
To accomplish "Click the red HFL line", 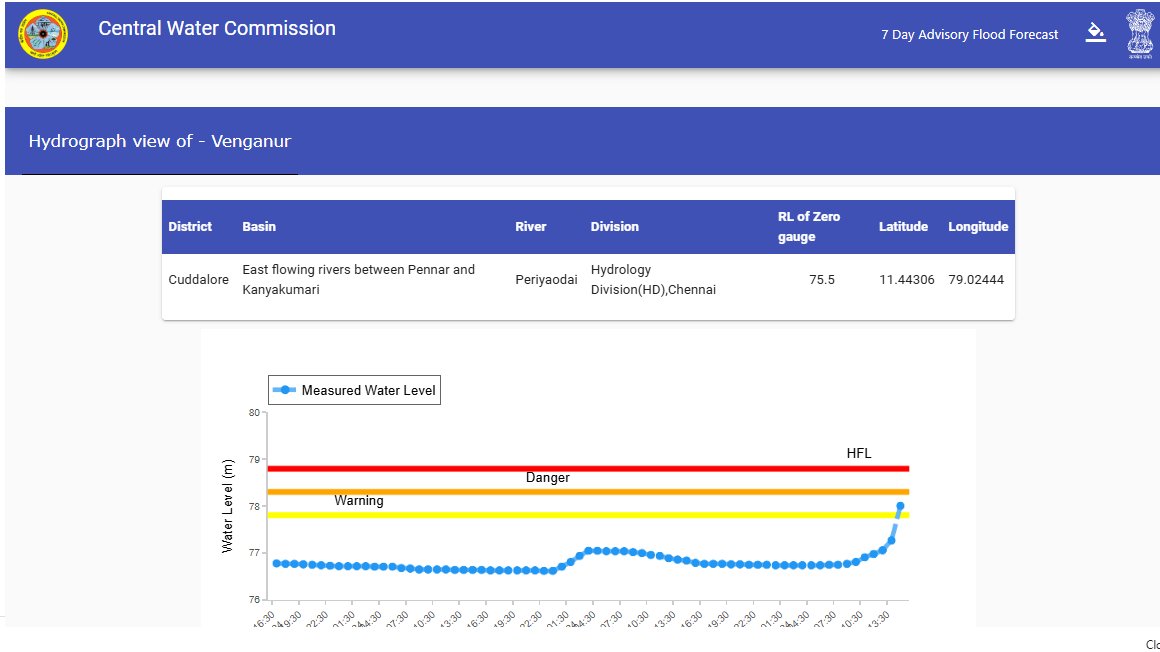I will click(588, 468).
